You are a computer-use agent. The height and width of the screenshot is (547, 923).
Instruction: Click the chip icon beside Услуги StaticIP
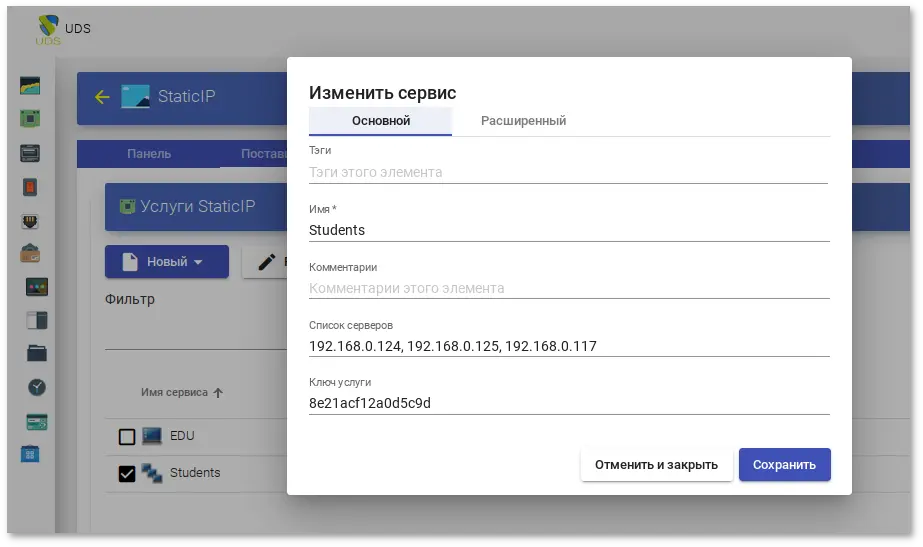[127, 206]
